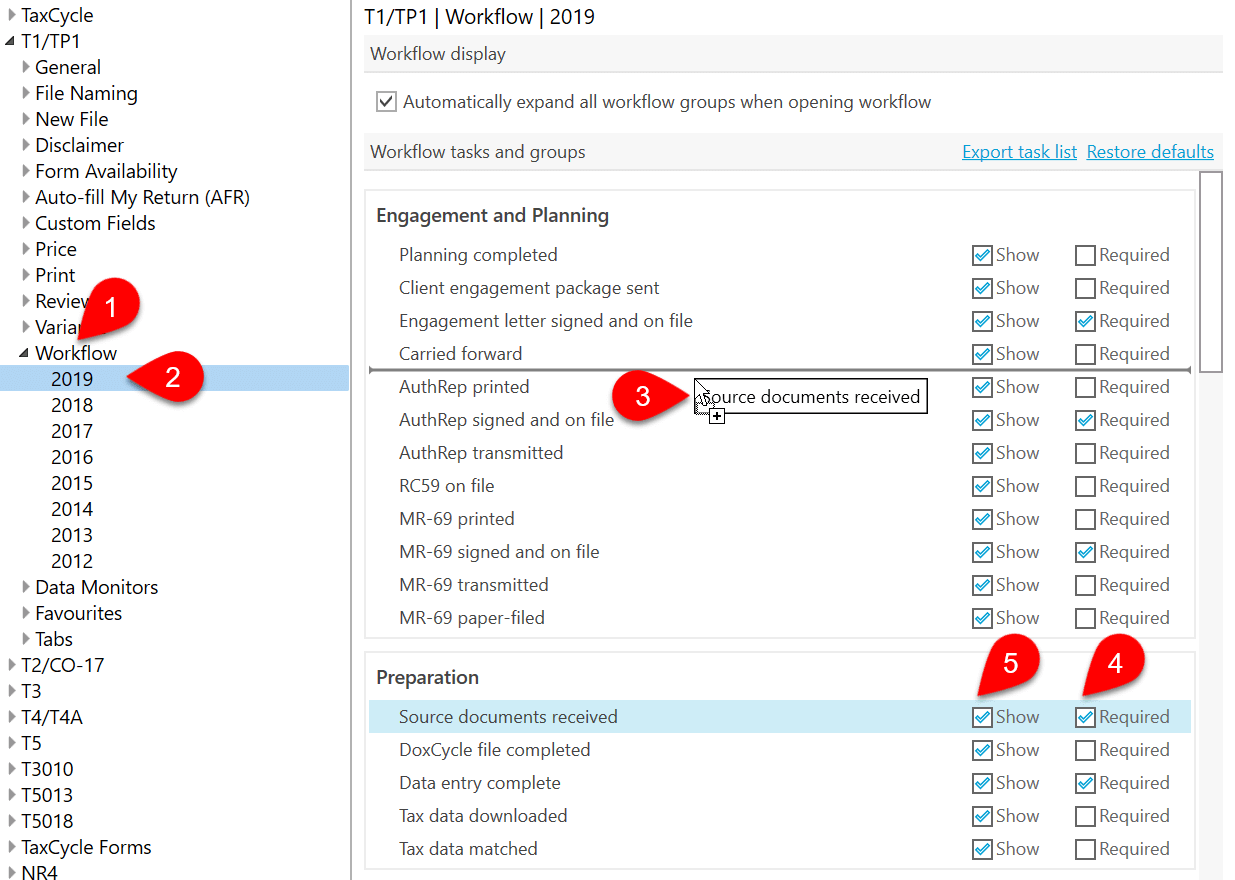Check Required for RC59 on file
The height and width of the screenshot is (880, 1235).
pos(1085,486)
